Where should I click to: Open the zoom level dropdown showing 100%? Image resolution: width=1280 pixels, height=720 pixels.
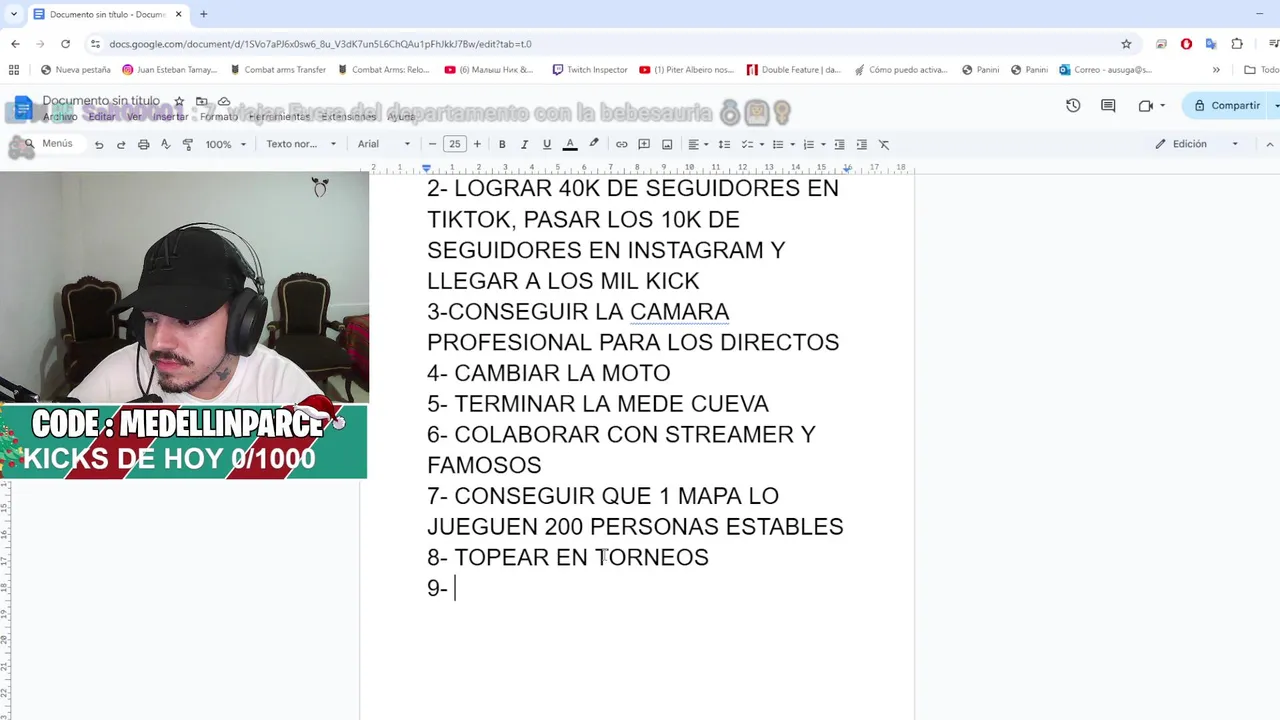coord(225,144)
